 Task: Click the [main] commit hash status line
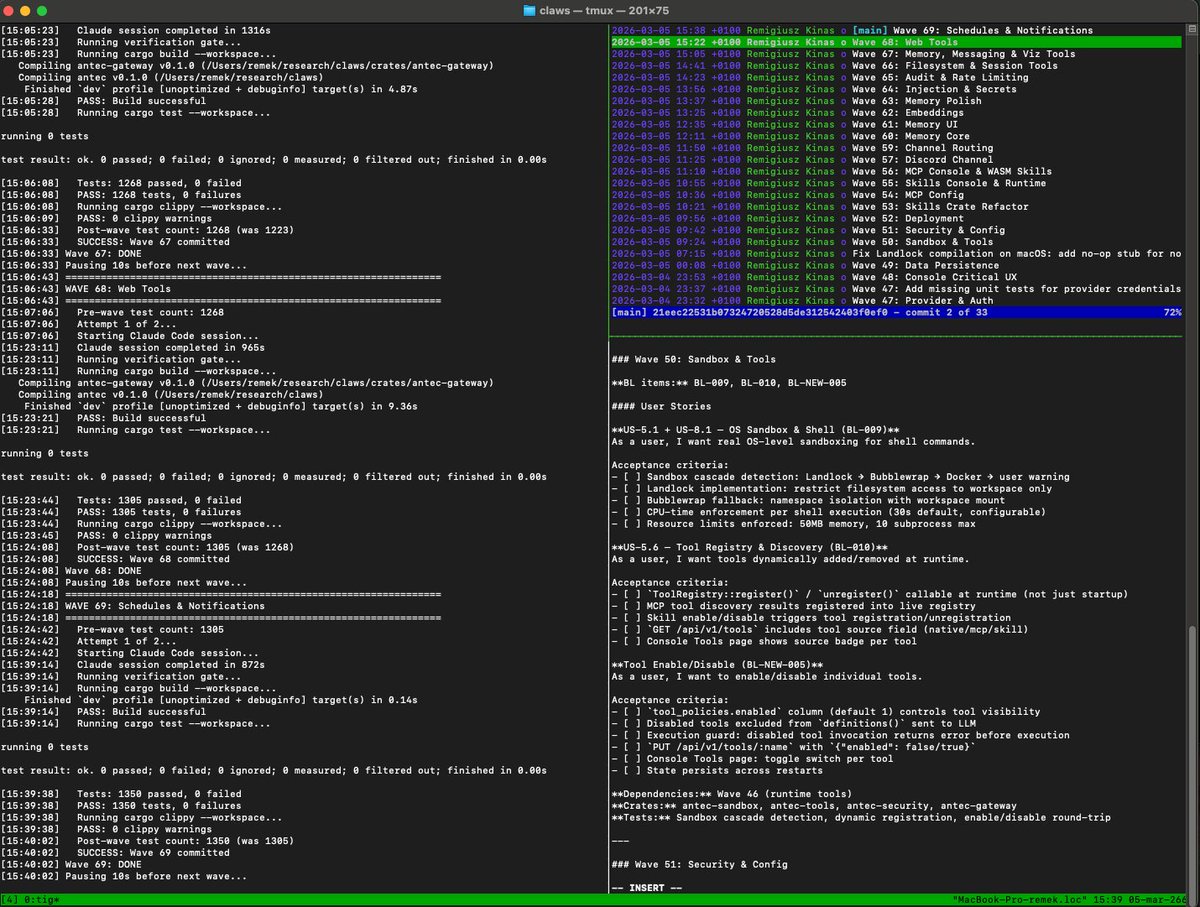click(897, 312)
